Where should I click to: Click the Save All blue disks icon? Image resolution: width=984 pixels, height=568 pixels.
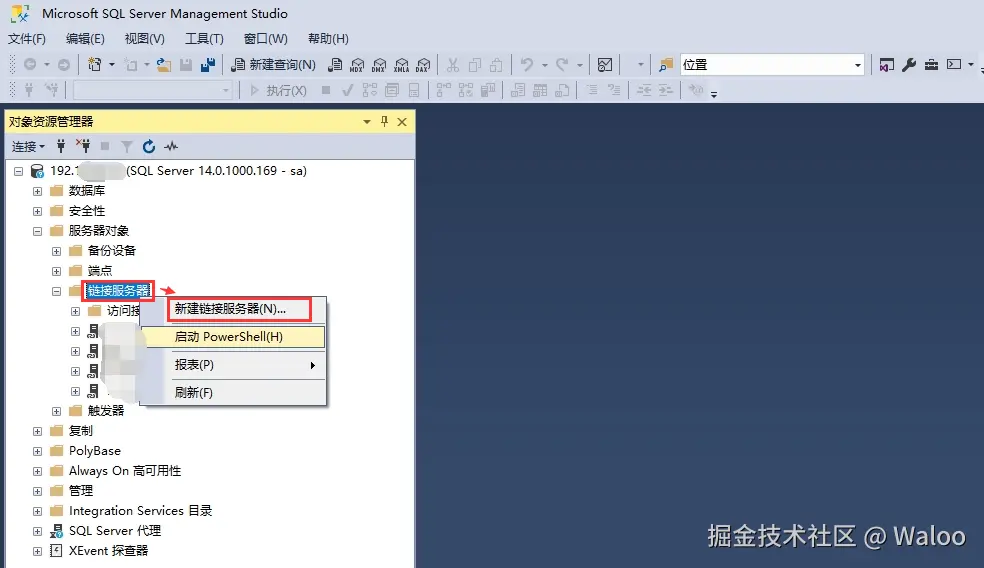208,65
